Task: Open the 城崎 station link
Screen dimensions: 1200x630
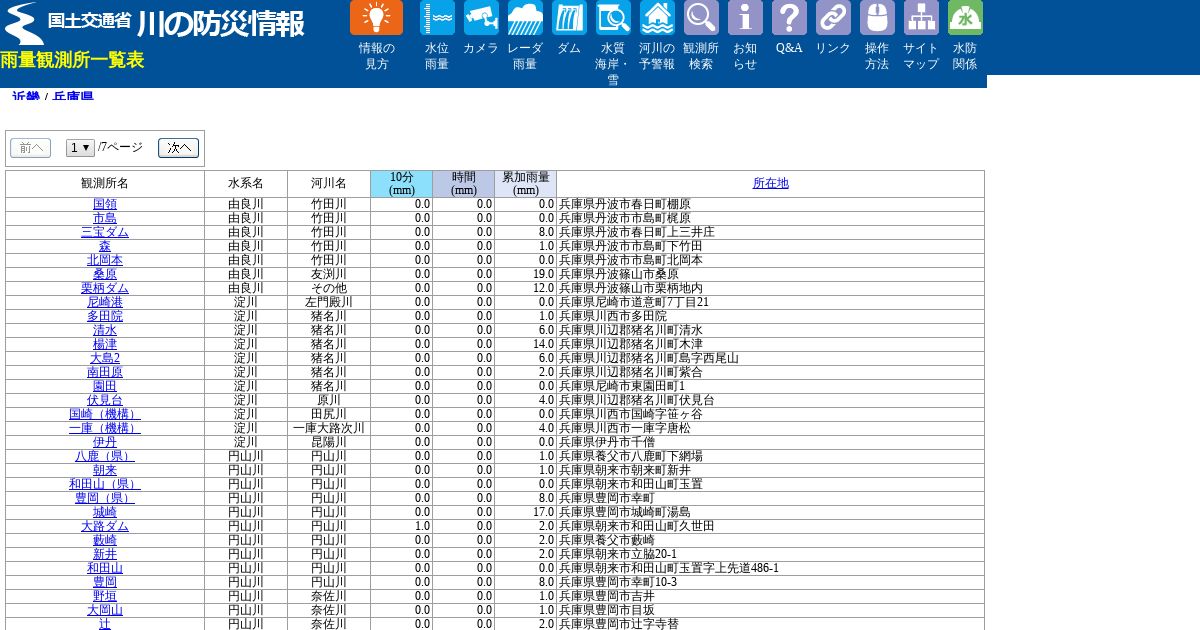Action: coord(105,512)
